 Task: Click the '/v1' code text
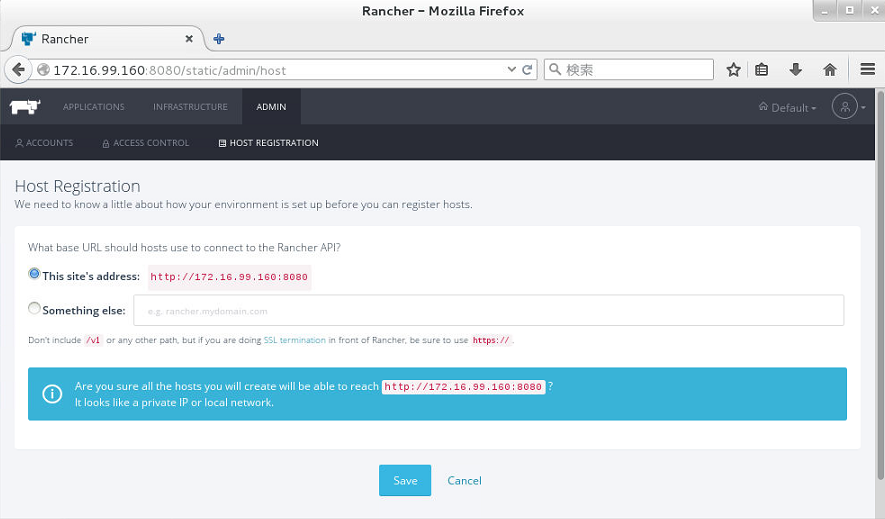tap(93, 340)
